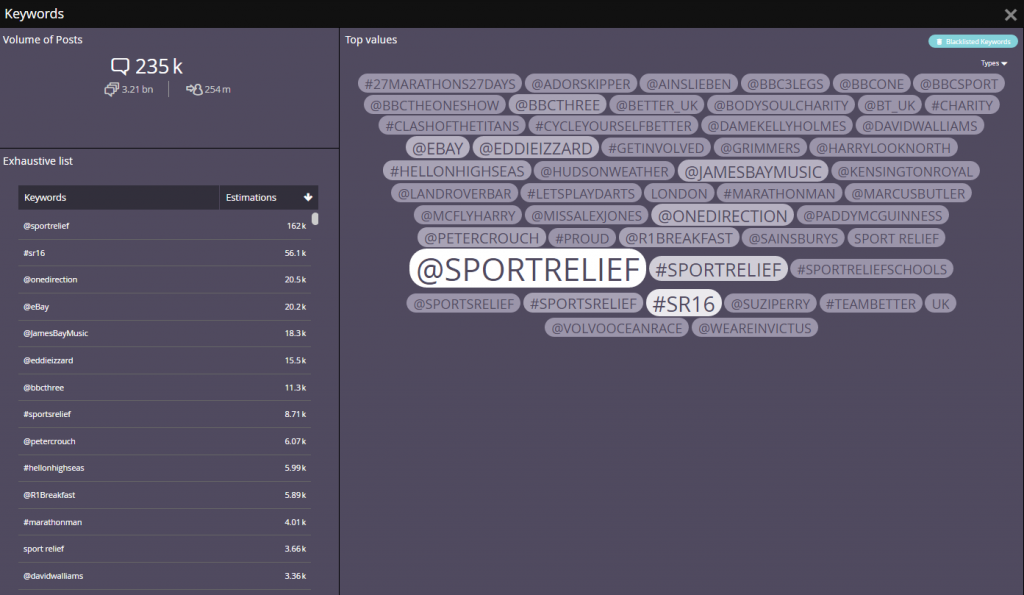This screenshot has height=595, width=1024.
Task: Click the LONDON tag
Action: tap(679, 193)
